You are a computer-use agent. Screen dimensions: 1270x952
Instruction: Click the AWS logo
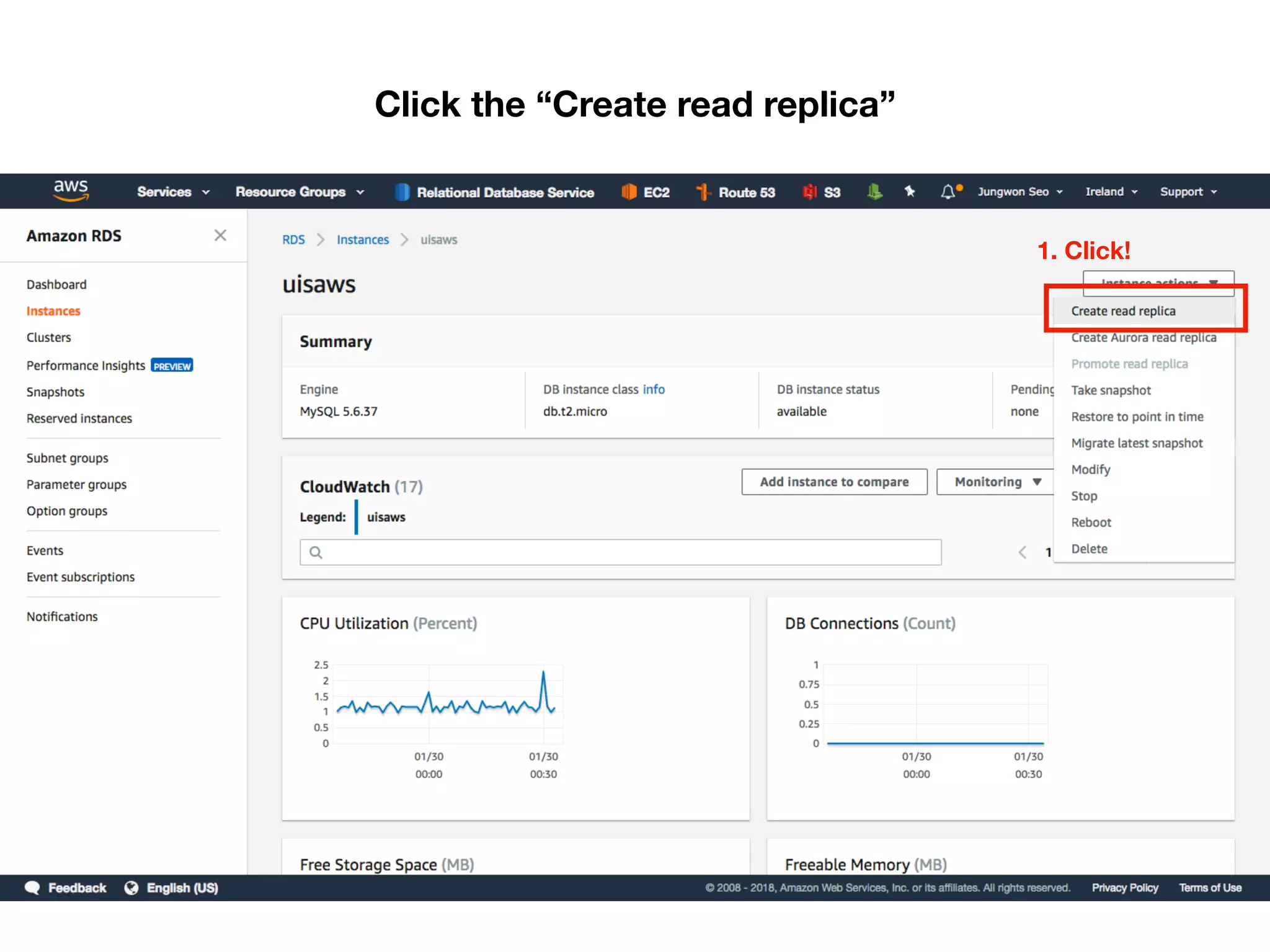click(71, 191)
